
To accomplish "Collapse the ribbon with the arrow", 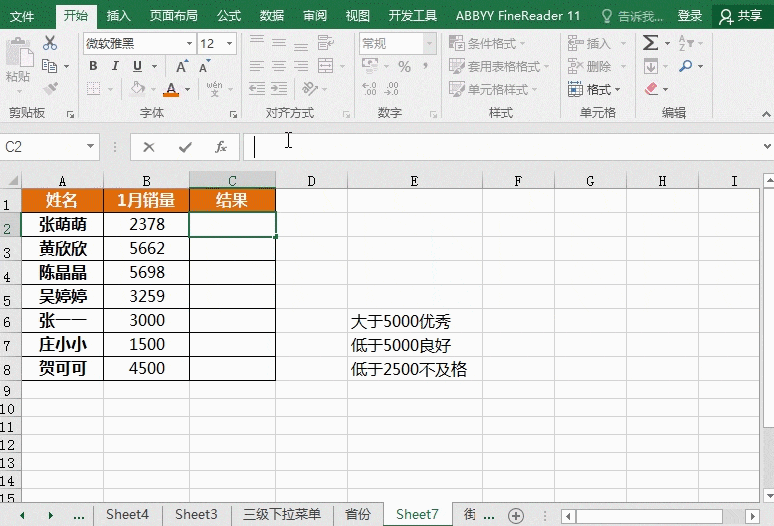I will 766,114.
